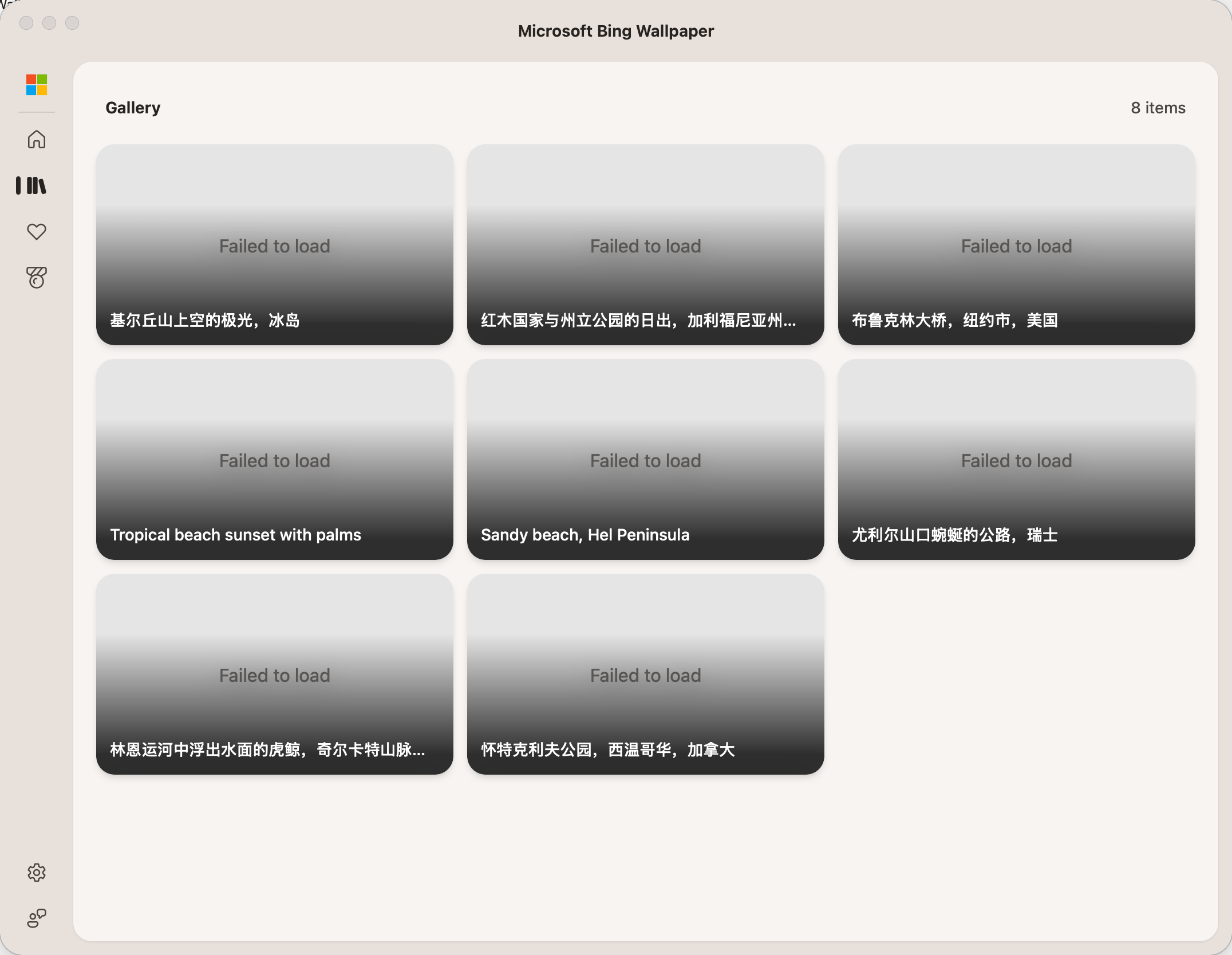
Task: Minimize the window with the middle traffic-light button
Action: pyautogui.click(x=49, y=23)
